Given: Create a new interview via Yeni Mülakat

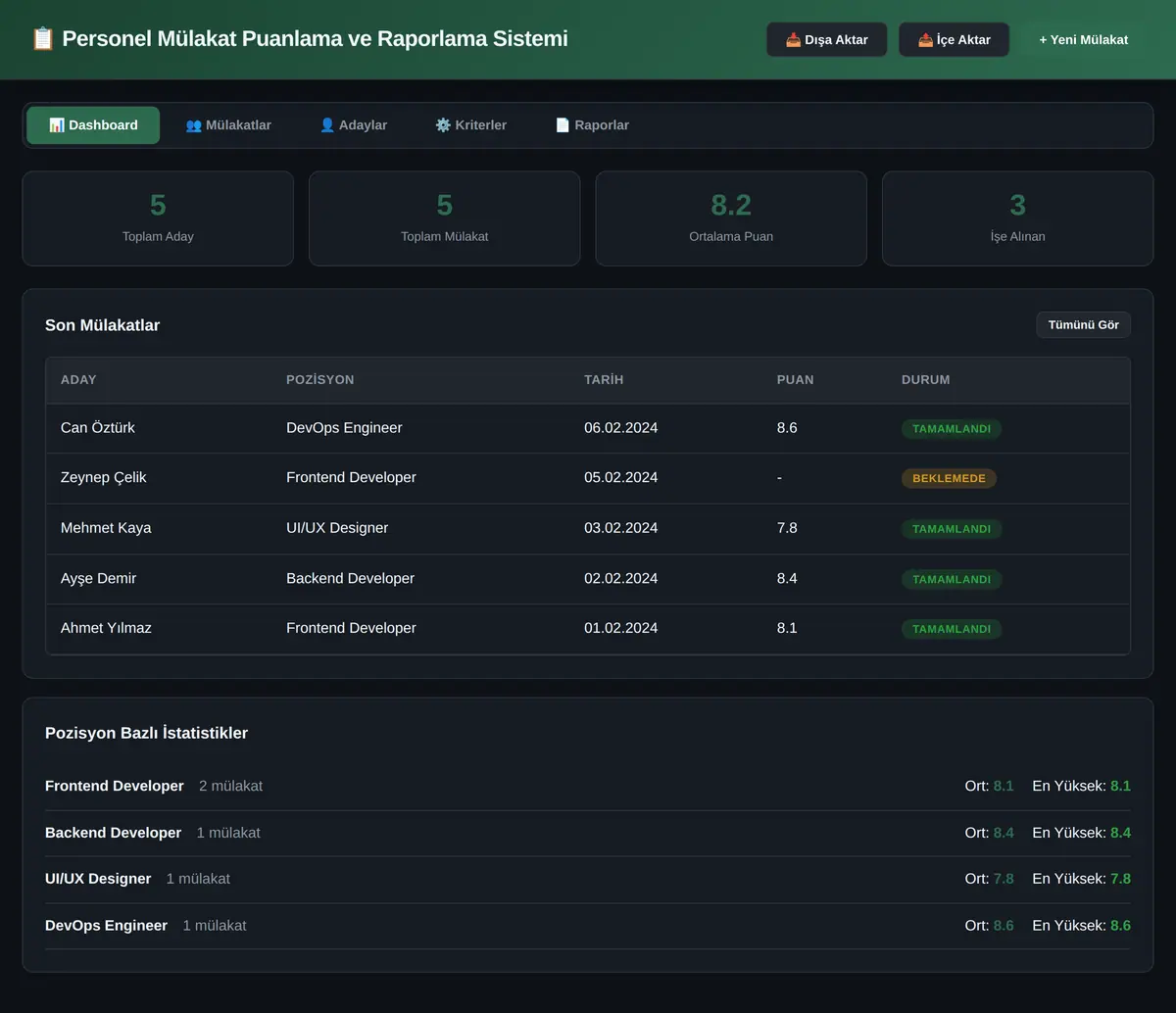Looking at the screenshot, I should pos(1083,40).
